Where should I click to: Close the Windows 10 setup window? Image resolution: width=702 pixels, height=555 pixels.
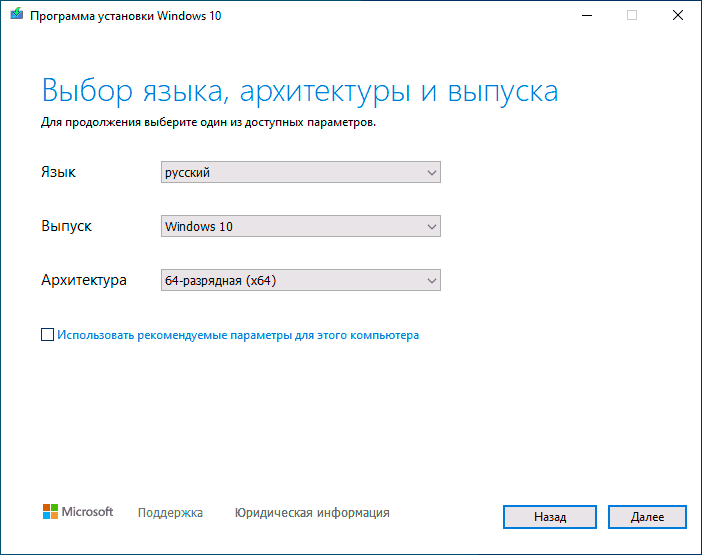point(677,15)
